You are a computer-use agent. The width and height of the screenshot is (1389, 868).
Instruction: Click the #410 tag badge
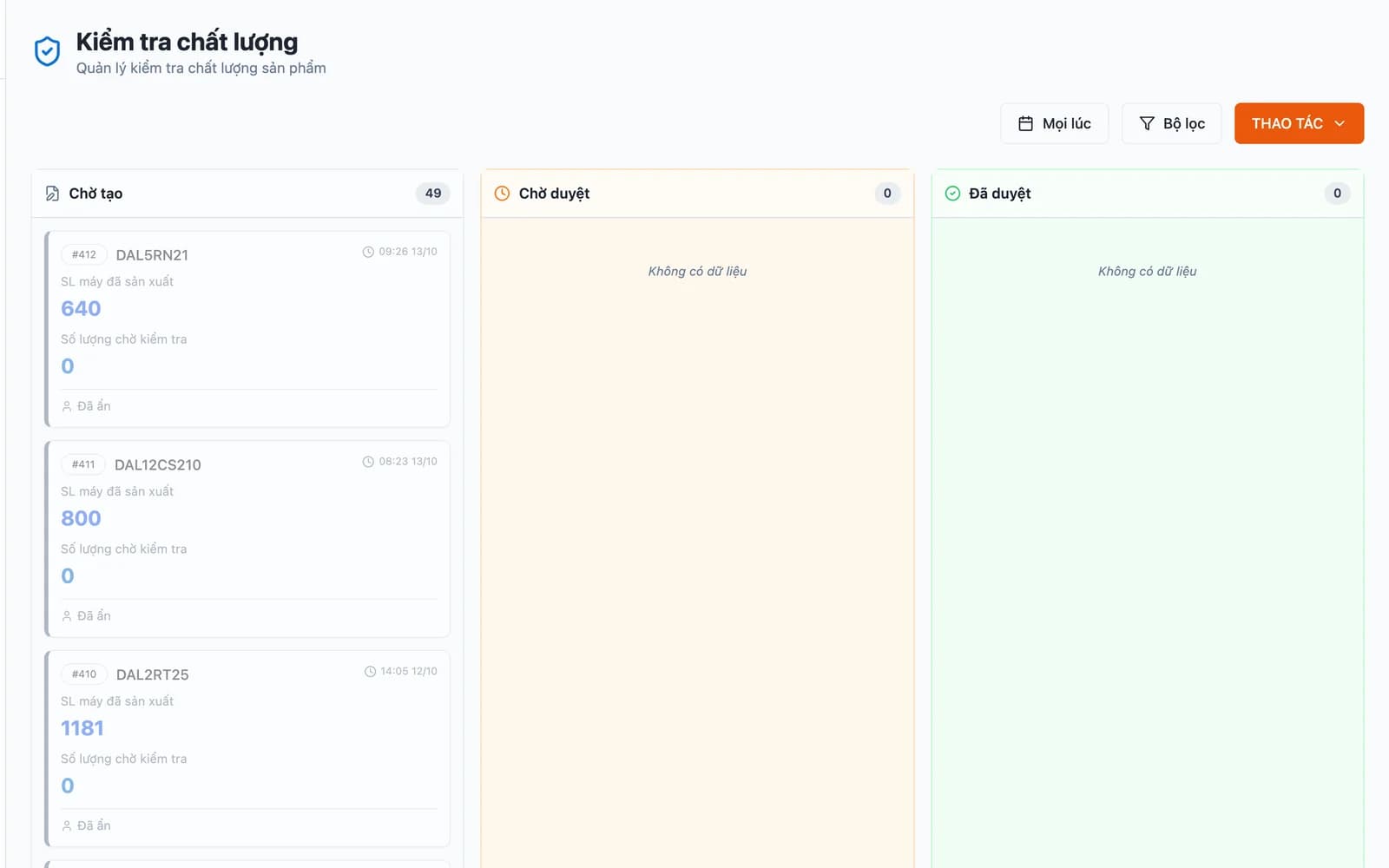tap(84, 674)
